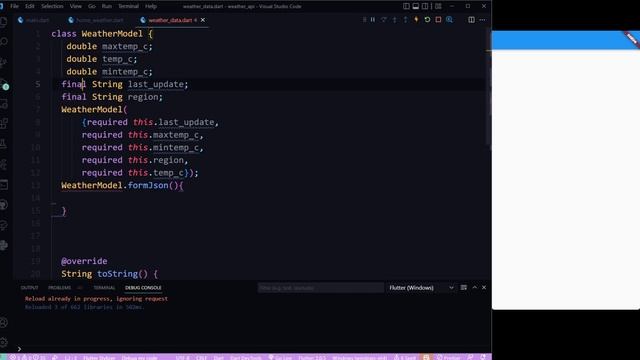
Task: Open the Edit menu
Action: (x=30, y=6)
